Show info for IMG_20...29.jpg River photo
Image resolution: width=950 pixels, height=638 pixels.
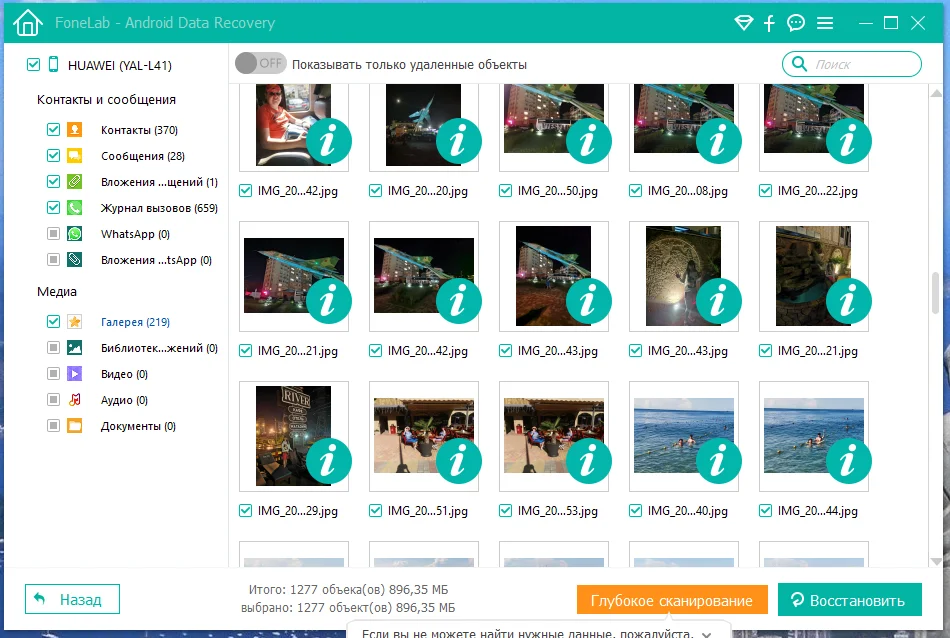[x=328, y=461]
